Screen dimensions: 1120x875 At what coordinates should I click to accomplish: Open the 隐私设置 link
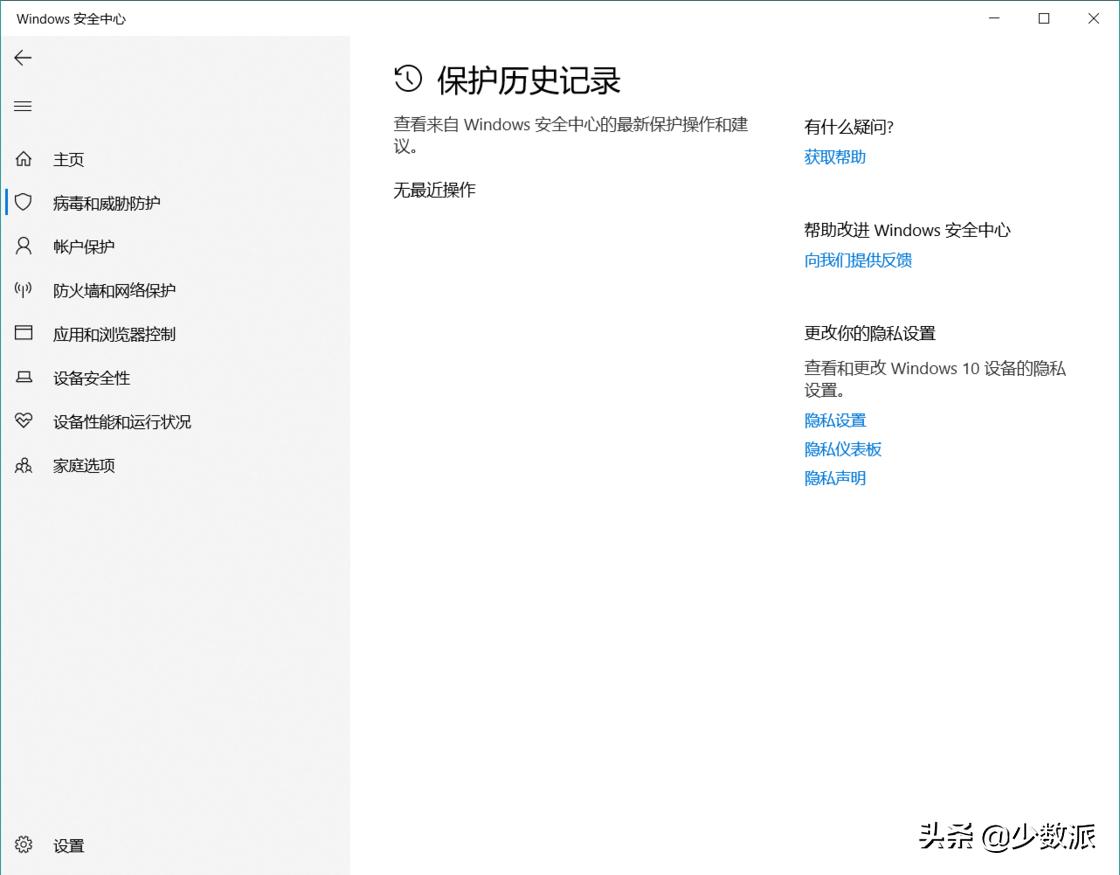click(835, 420)
